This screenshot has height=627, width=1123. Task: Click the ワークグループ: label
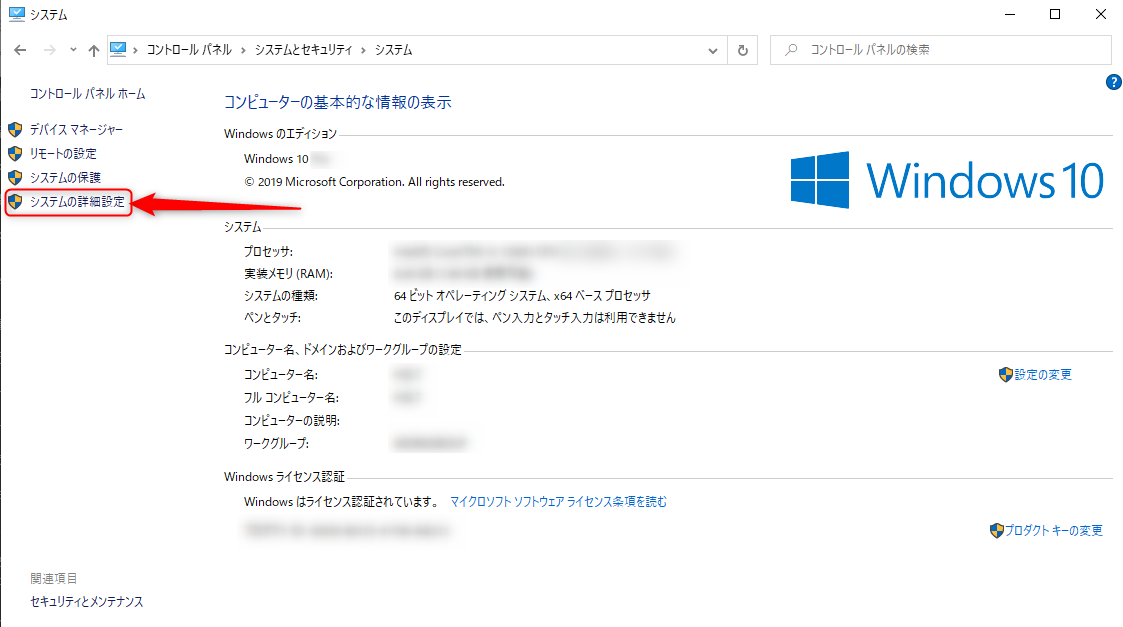point(276,444)
